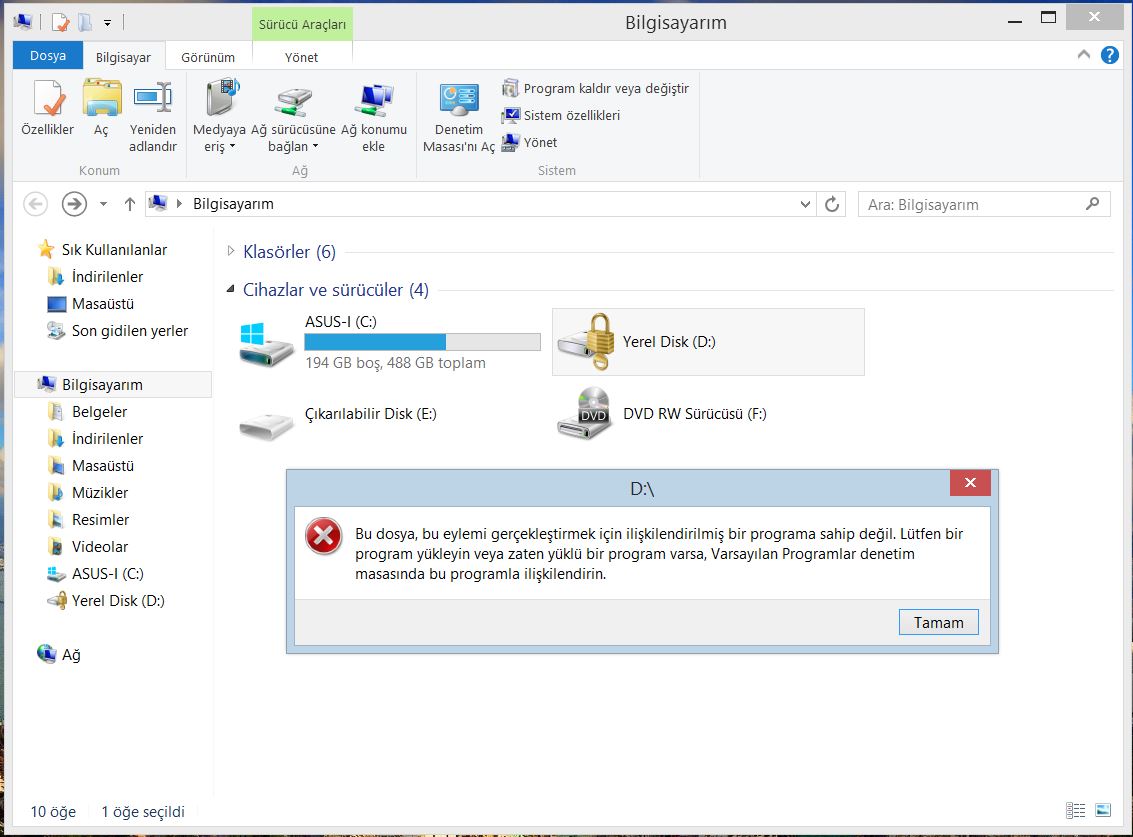Viewport: 1133px width, 837px height.
Task: Switch to details view icon in status bar
Action: tap(1075, 810)
